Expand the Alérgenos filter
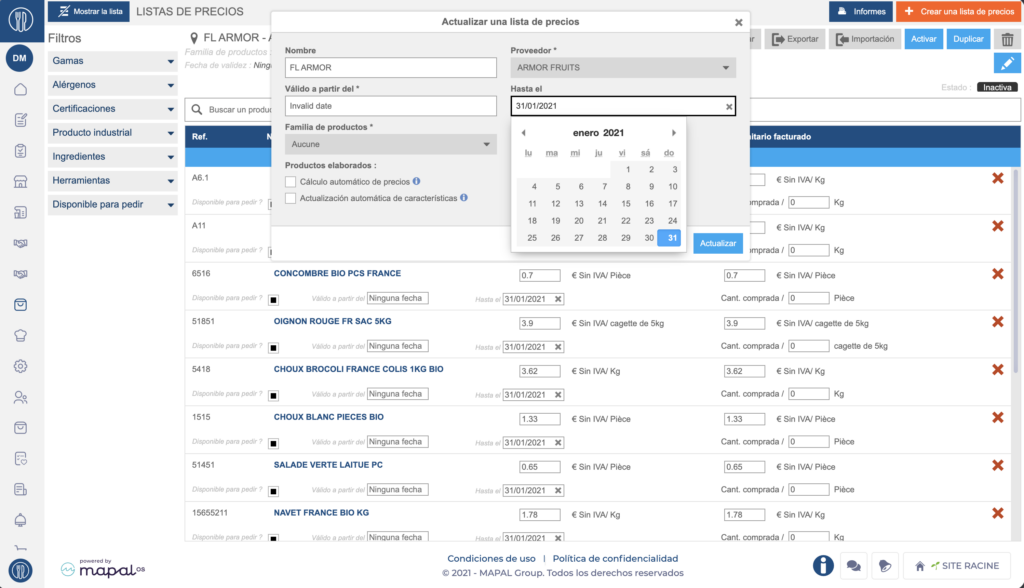The image size is (1024, 588). 112,85
